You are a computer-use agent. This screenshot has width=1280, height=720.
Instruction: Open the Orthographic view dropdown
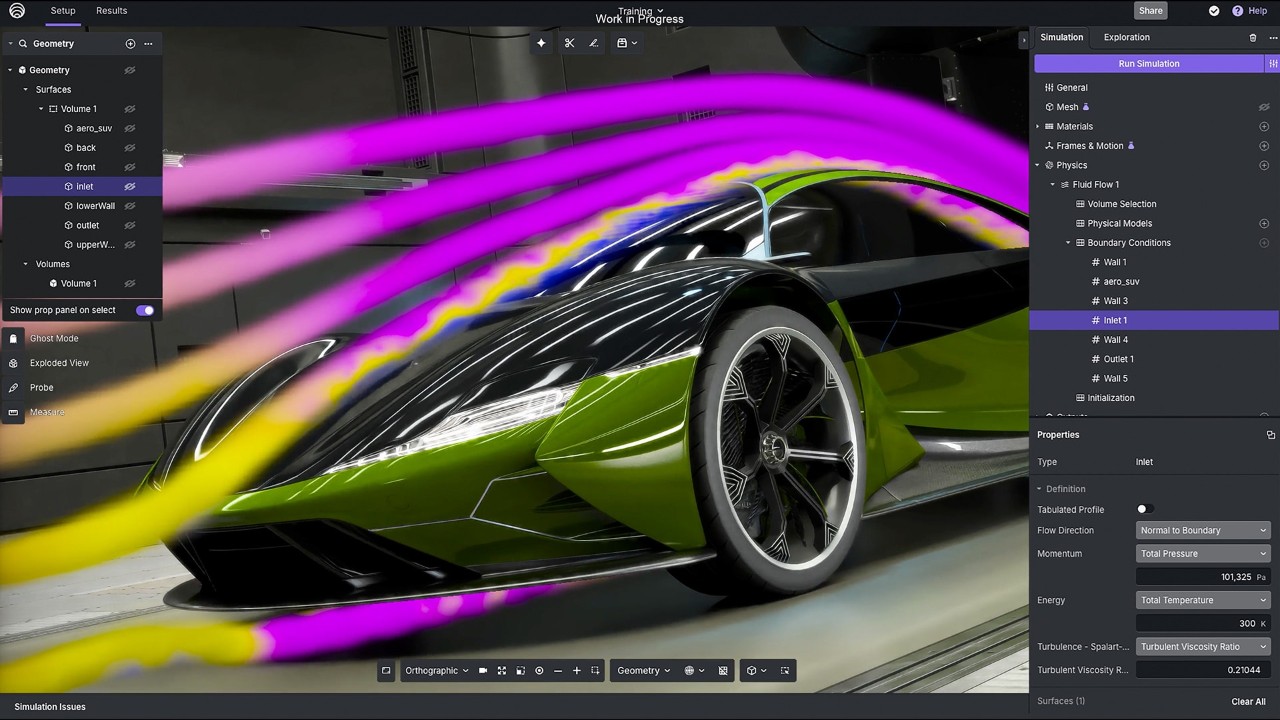[x=437, y=670]
